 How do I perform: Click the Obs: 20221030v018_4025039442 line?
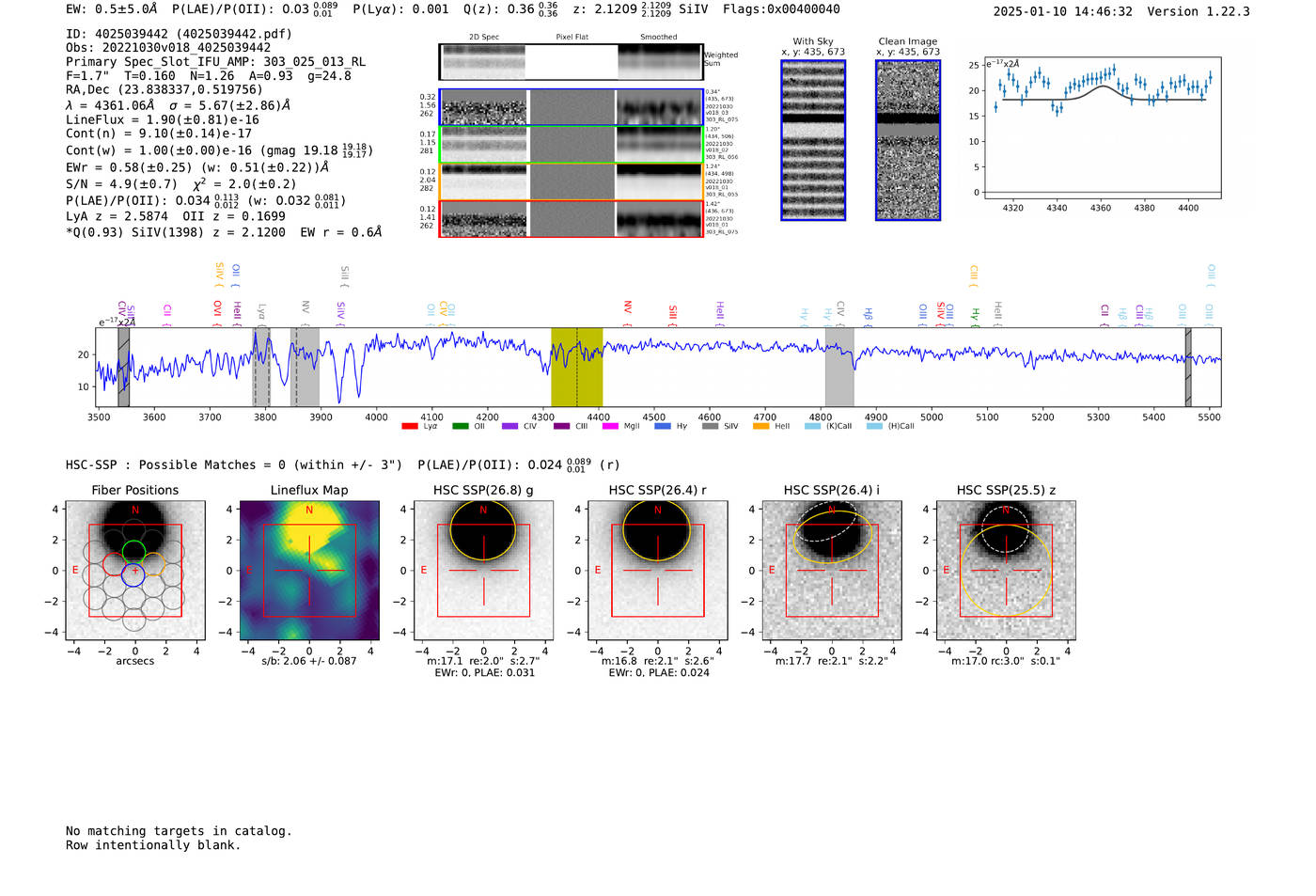[168, 48]
